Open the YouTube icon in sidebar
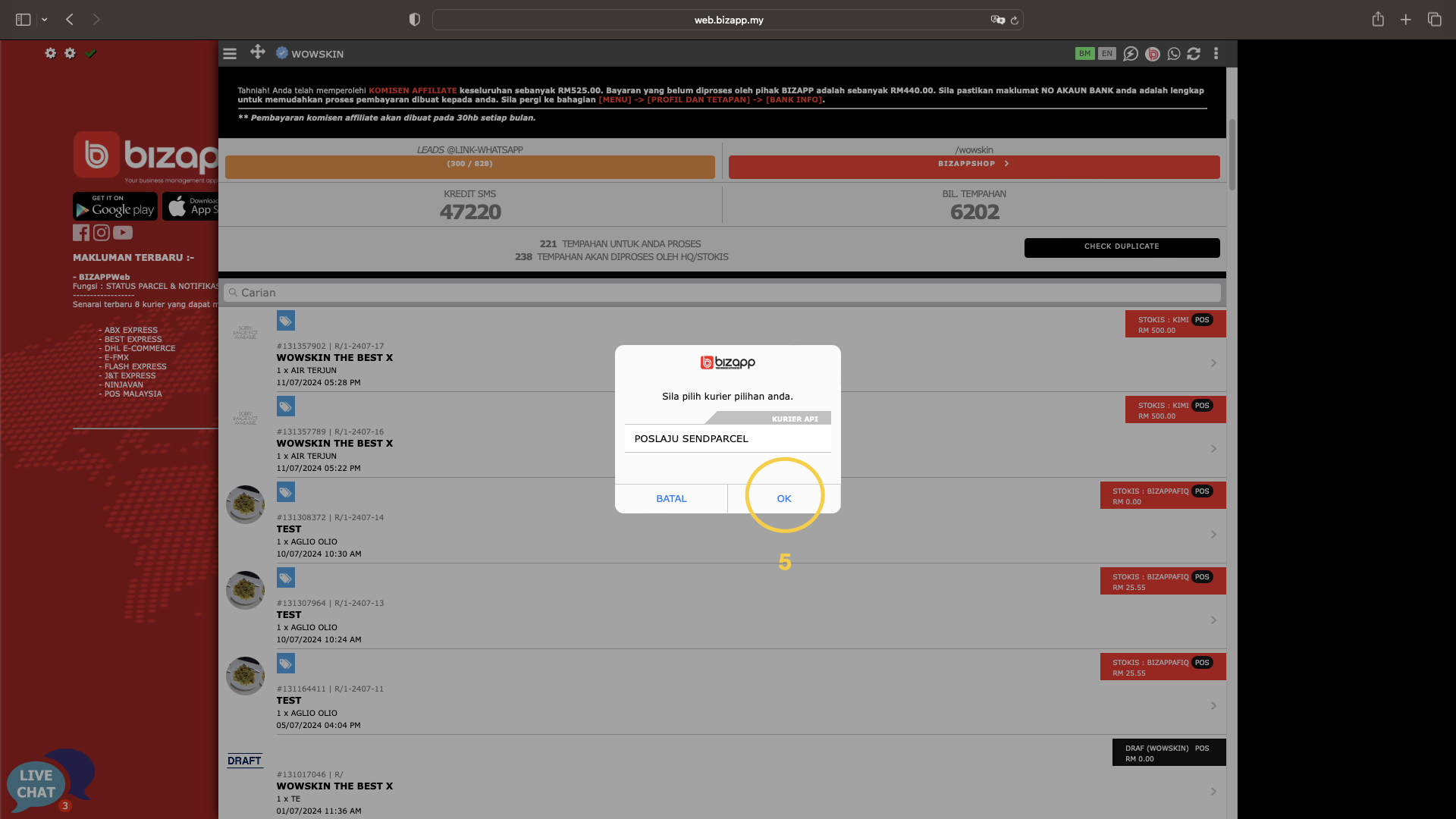The width and height of the screenshot is (1456, 819). (123, 233)
